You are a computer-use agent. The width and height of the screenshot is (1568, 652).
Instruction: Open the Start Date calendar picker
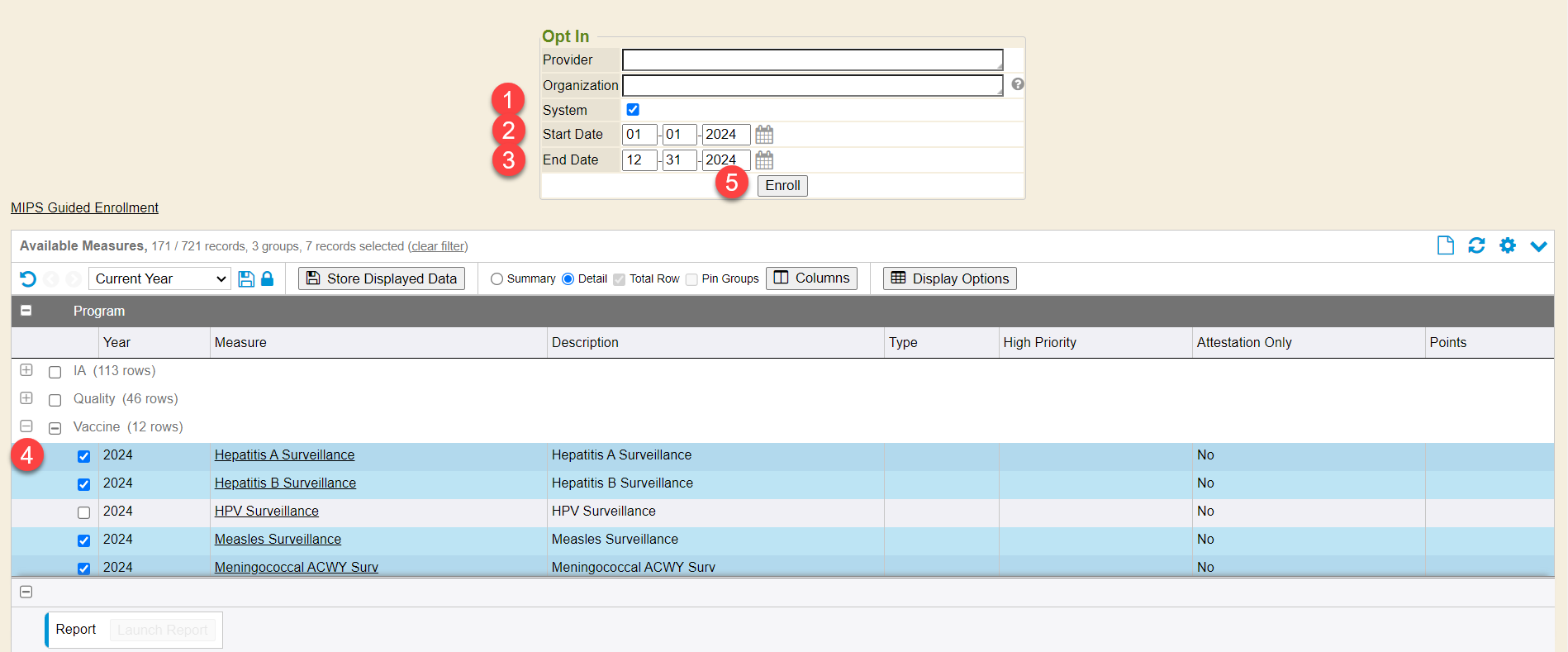click(764, 135)
